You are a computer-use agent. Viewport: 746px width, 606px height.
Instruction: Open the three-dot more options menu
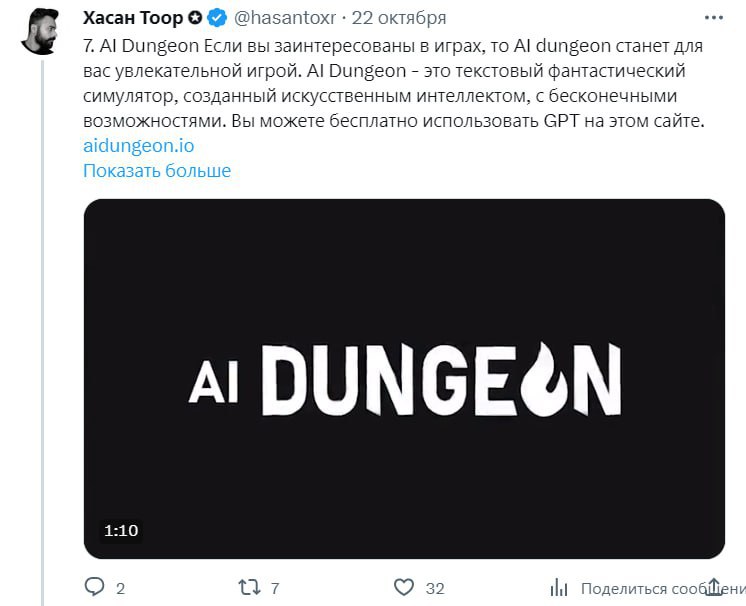(714, 18)
